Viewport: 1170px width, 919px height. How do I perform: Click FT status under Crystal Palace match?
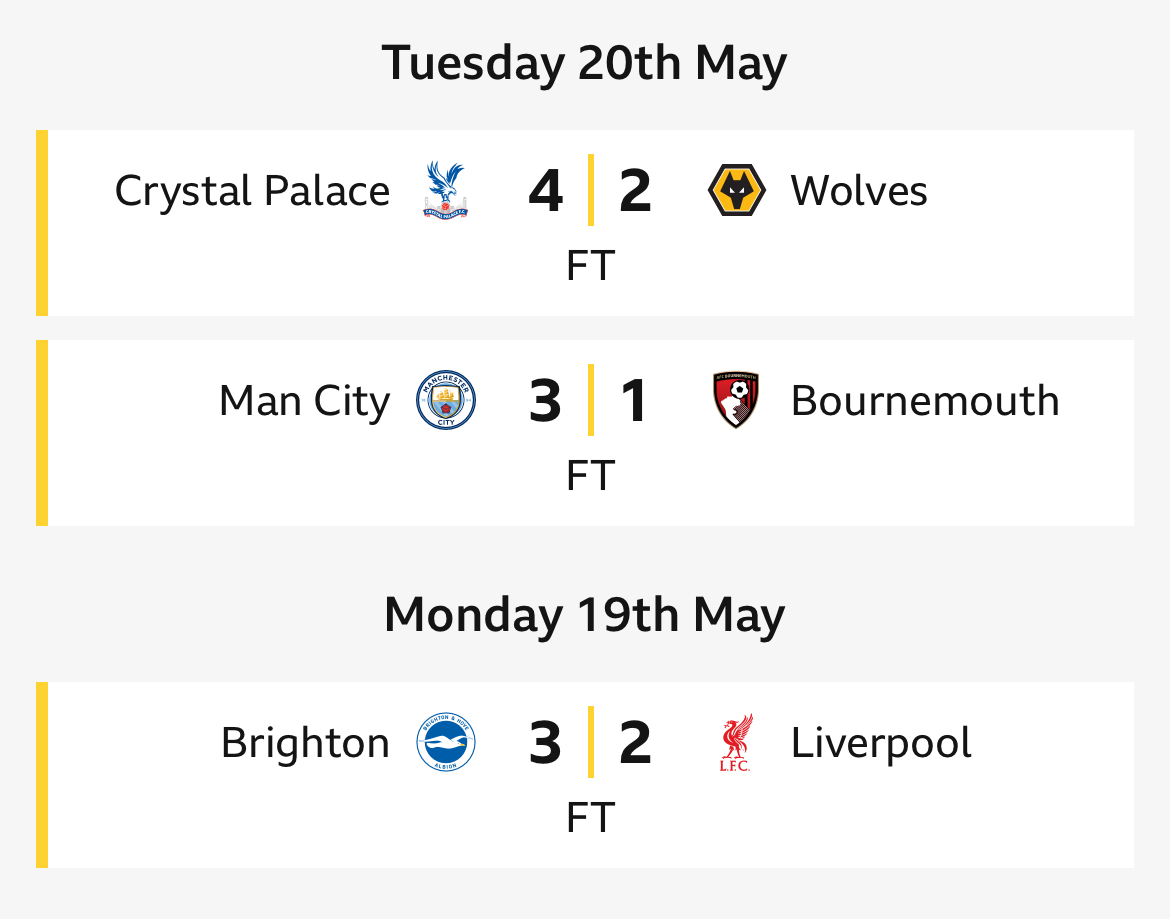590,266
